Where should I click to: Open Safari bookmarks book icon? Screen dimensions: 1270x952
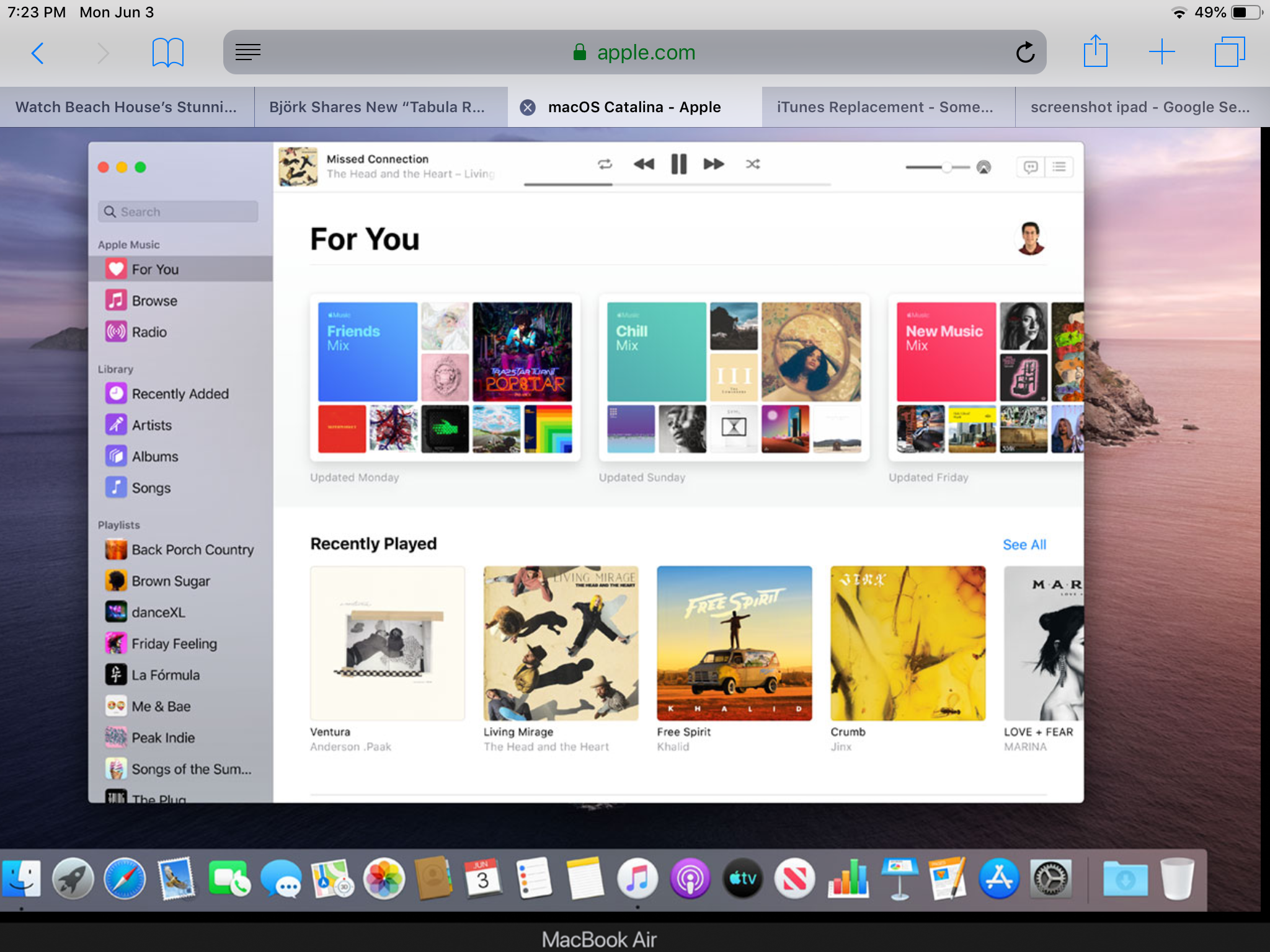tap(167, 53)
